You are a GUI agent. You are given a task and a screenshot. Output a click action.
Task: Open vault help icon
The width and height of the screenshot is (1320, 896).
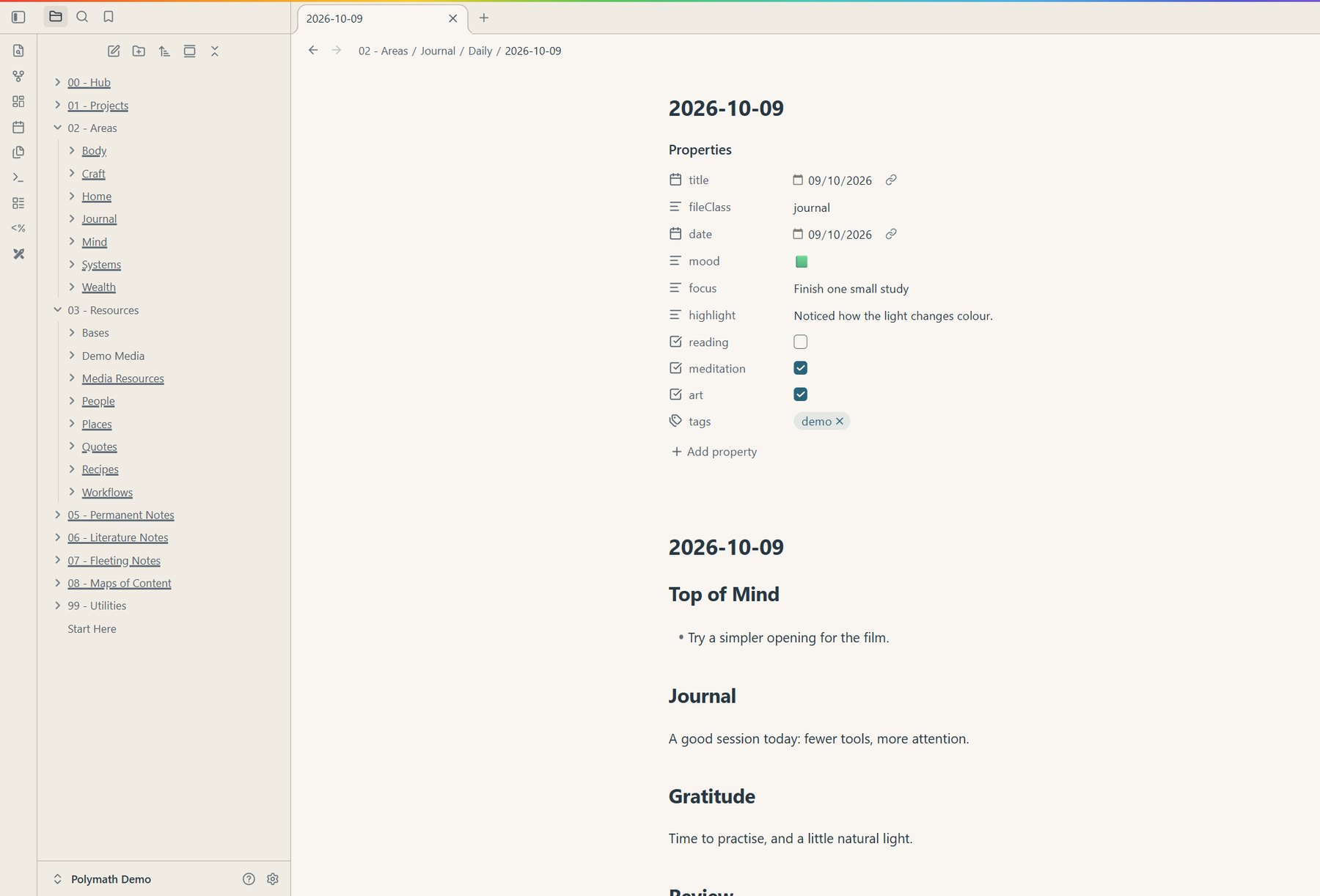[249, 879]
